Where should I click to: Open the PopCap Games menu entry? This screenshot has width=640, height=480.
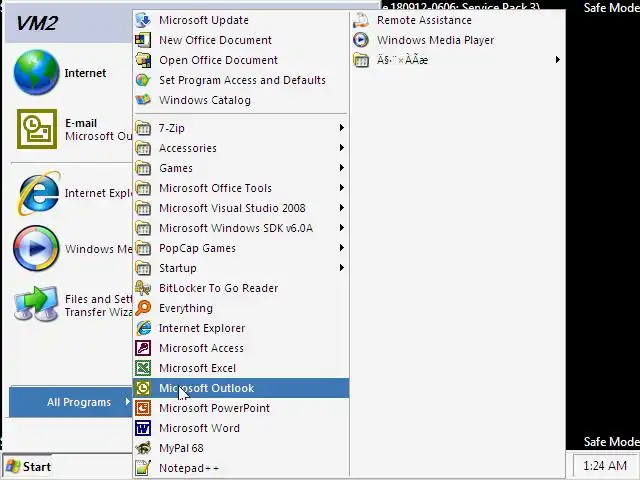pyautogui.click(x=241, y=248)
